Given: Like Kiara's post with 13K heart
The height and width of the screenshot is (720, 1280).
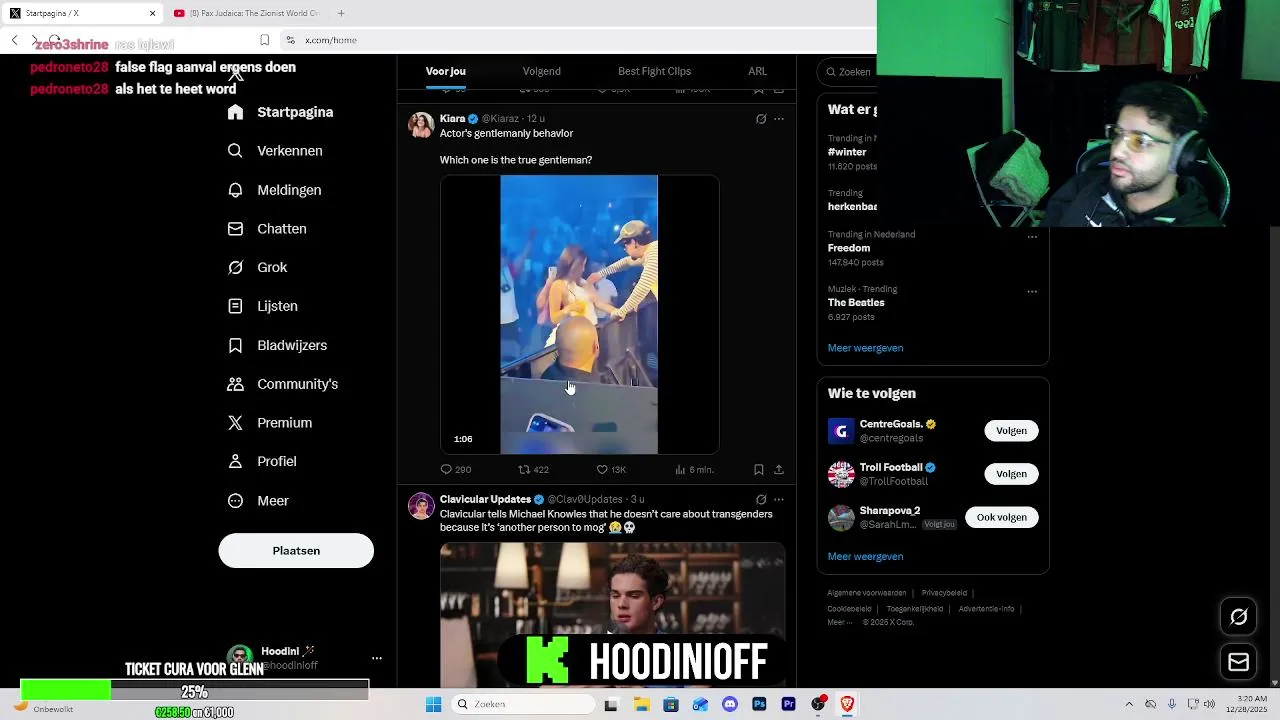Looking at the screenshot, I should (x=602, y=469).
